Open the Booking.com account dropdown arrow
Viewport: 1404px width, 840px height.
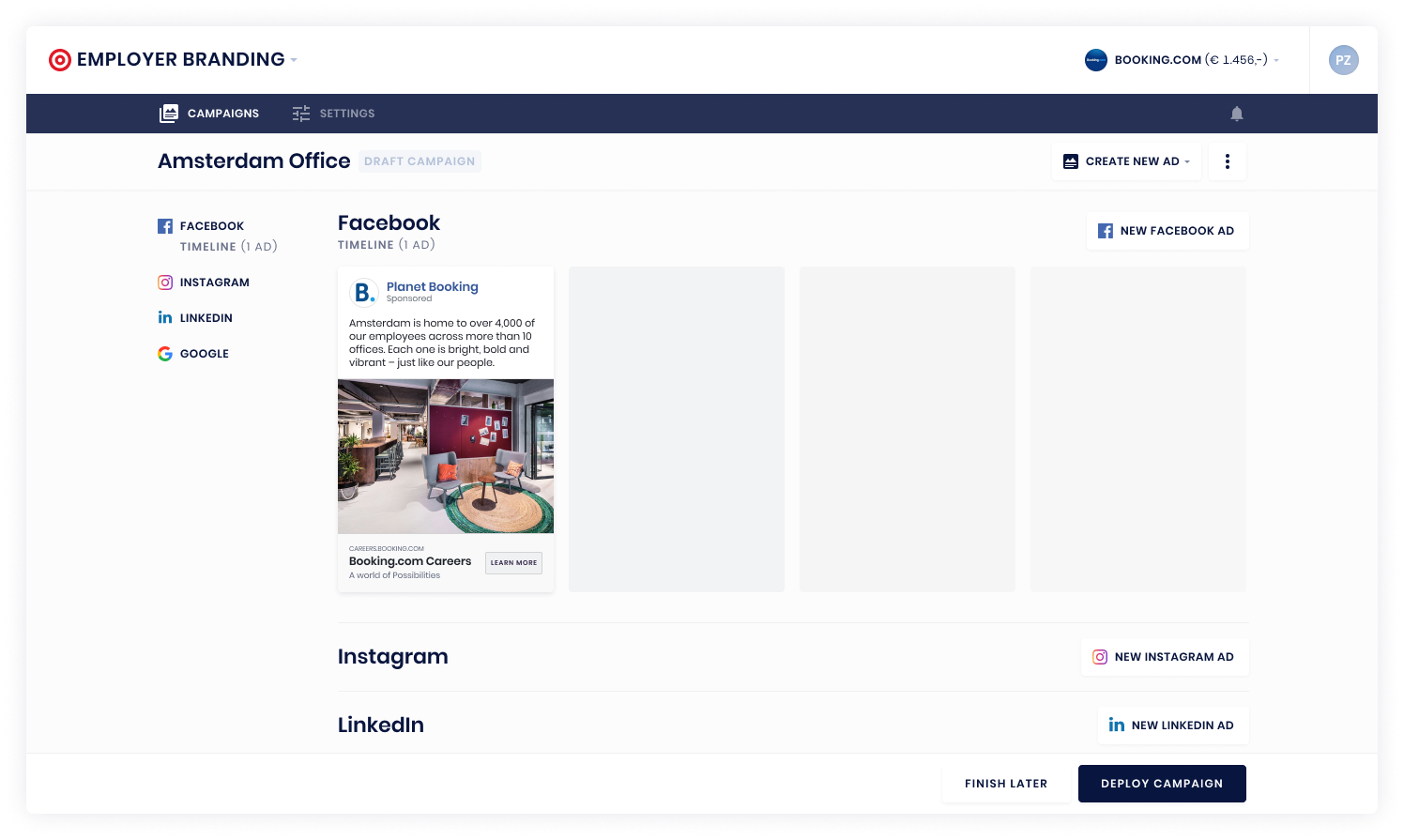(1276, 60)
